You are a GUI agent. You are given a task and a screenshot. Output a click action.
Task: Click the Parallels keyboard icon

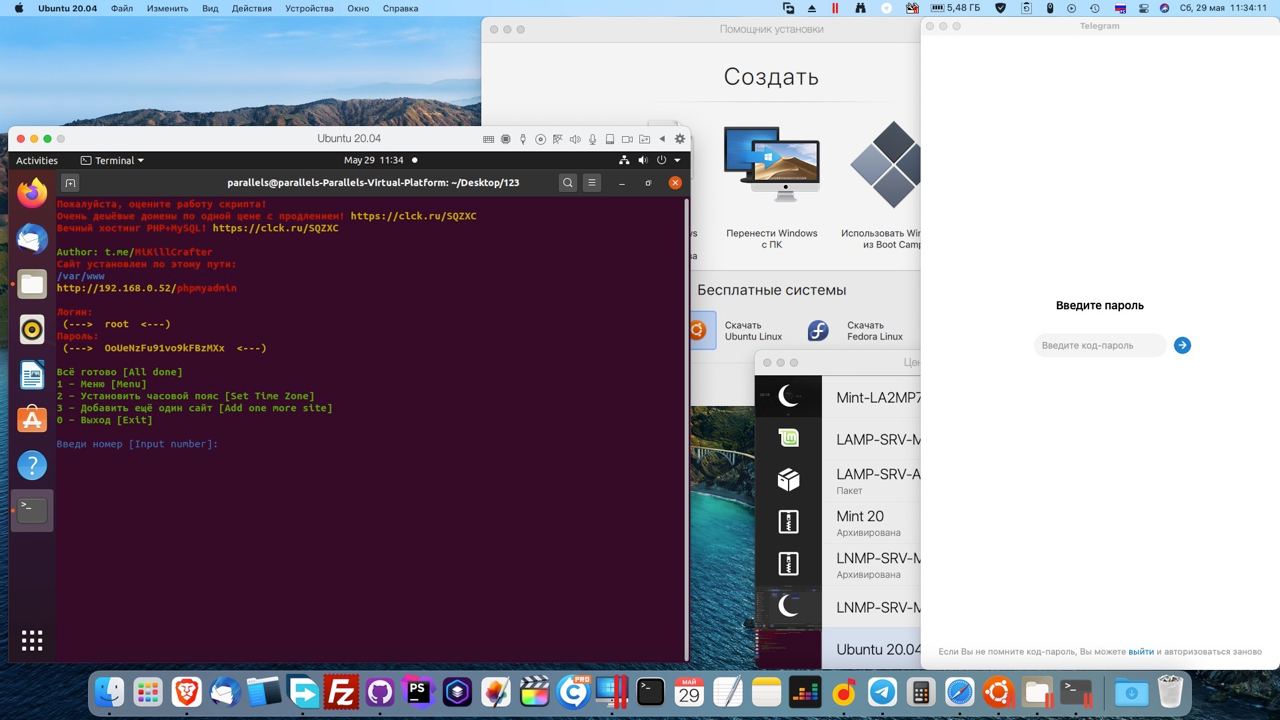point(488,139)
